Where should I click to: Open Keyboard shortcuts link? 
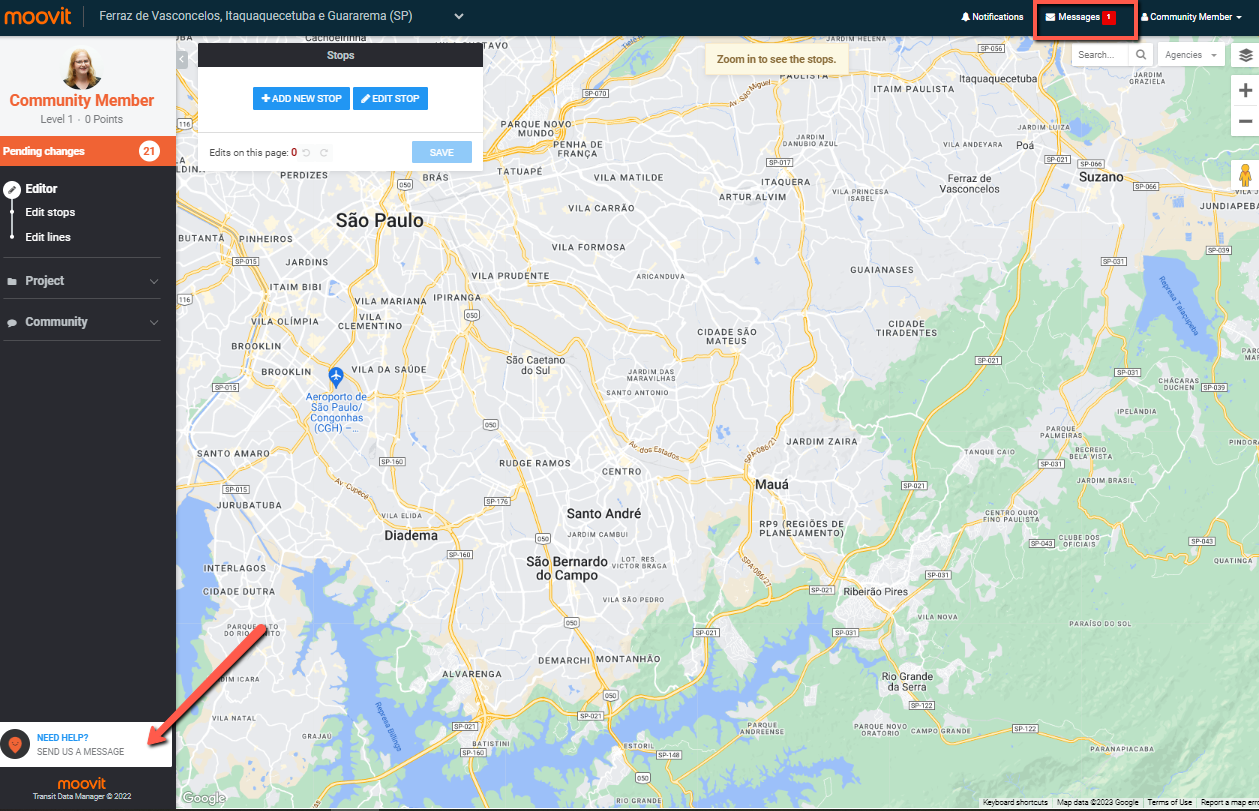point(1015,802)
